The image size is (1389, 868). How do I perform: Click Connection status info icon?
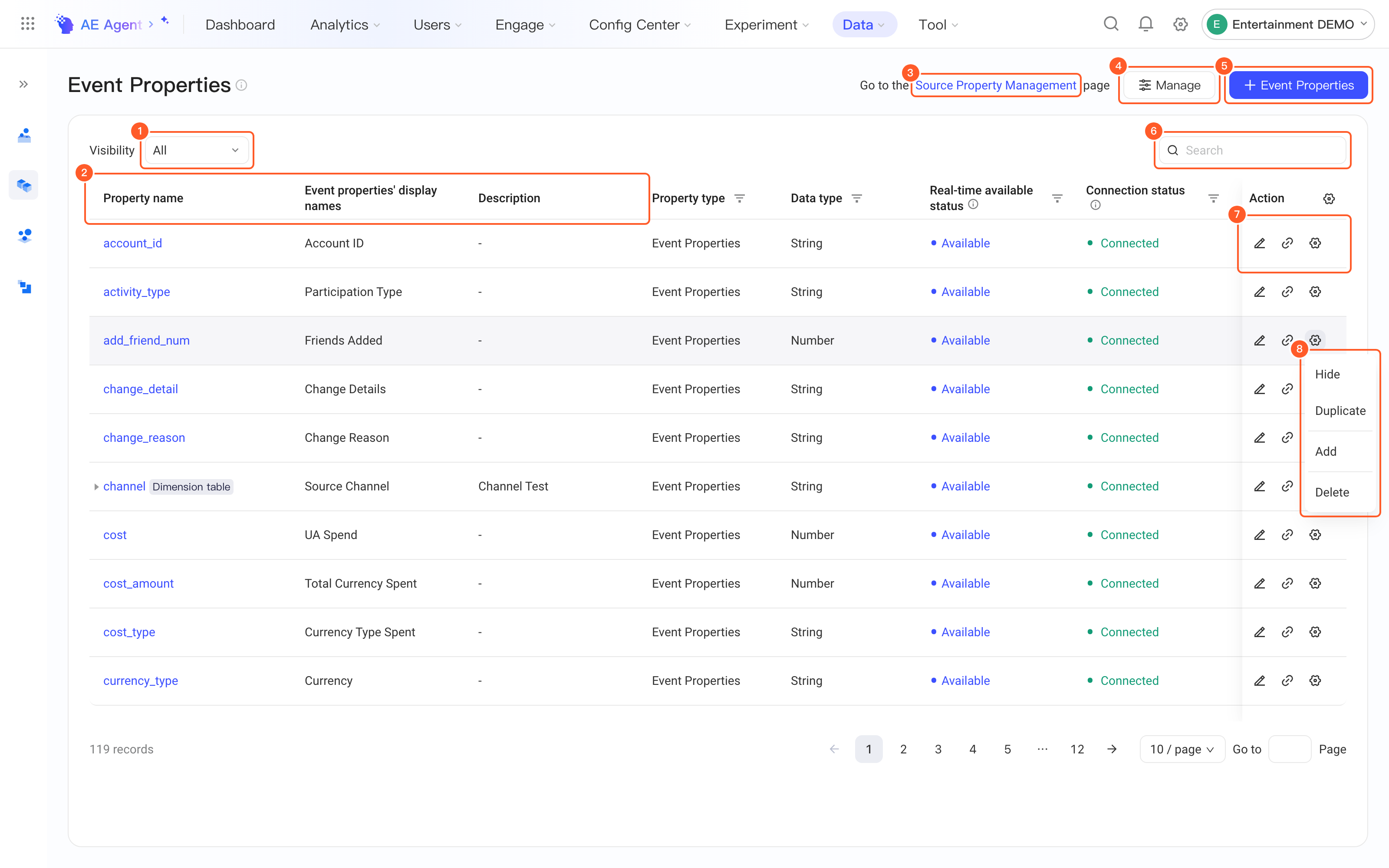(x=1095, y=206)
